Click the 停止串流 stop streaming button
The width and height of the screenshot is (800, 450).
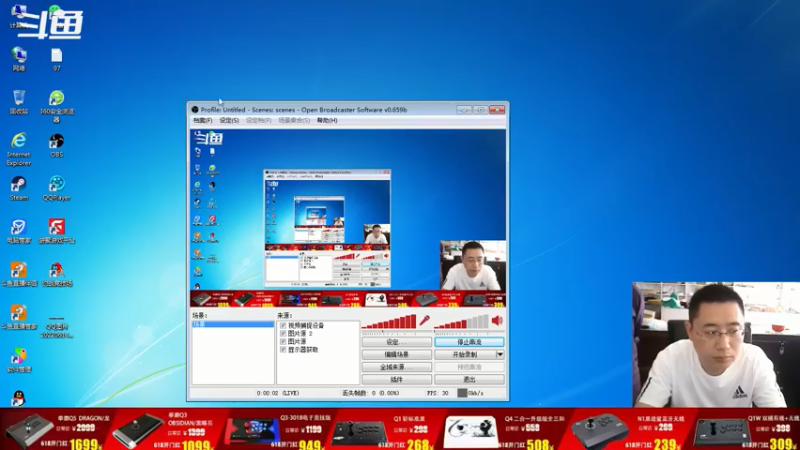point(469,342)
